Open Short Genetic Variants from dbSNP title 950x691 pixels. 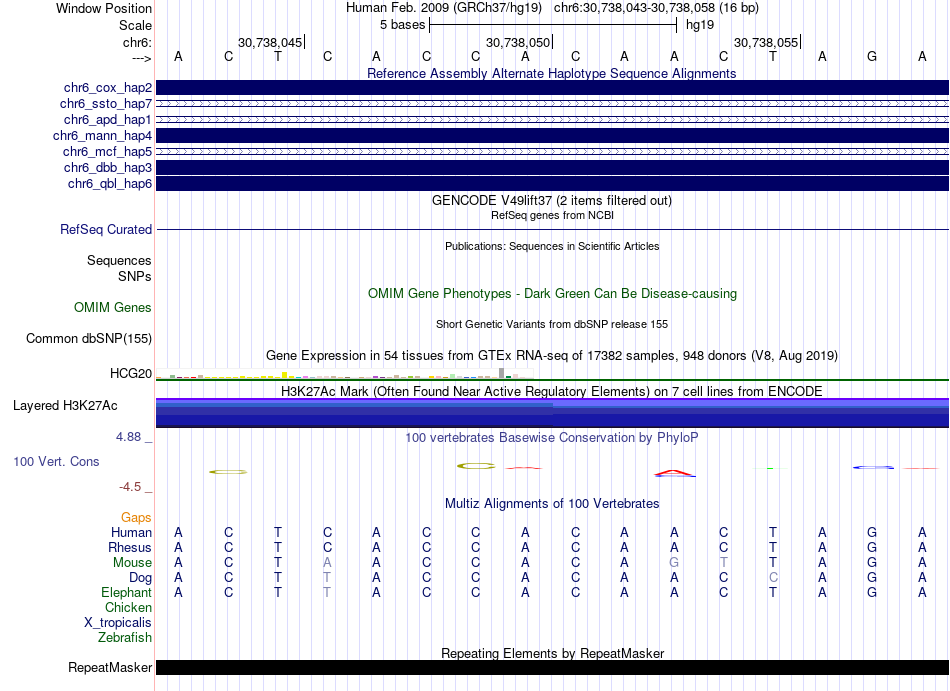(x=552, y=324)
